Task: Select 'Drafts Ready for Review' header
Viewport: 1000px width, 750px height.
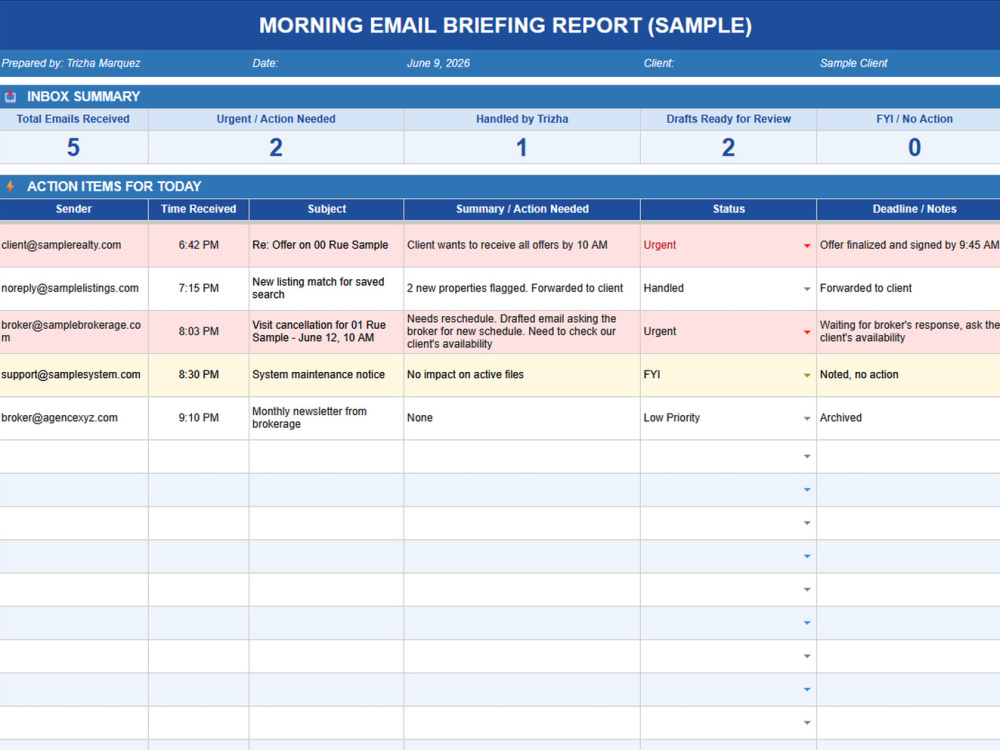Action: point(728,119)
